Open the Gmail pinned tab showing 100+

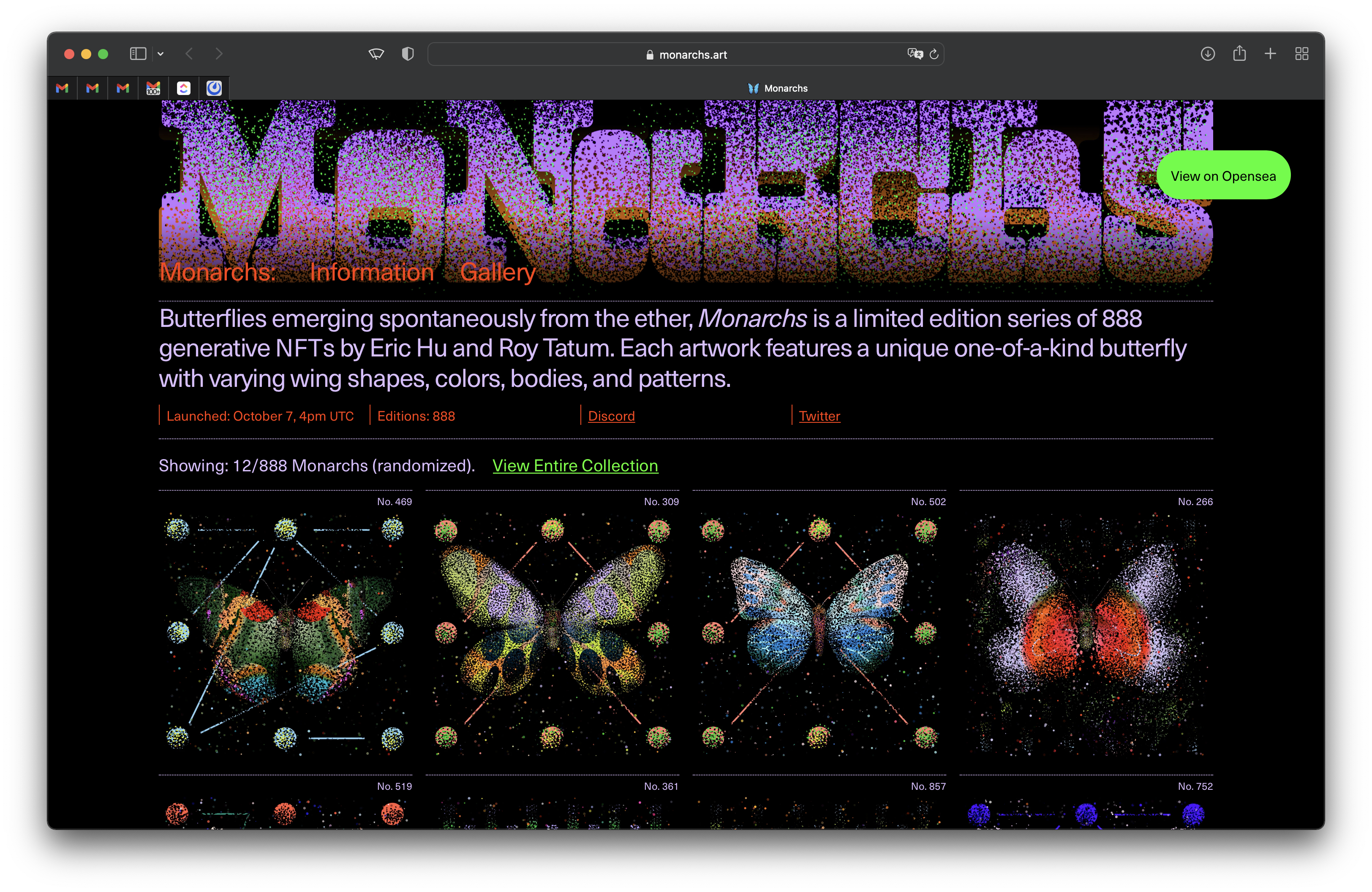pyautogui.click(x=153, y=88)
